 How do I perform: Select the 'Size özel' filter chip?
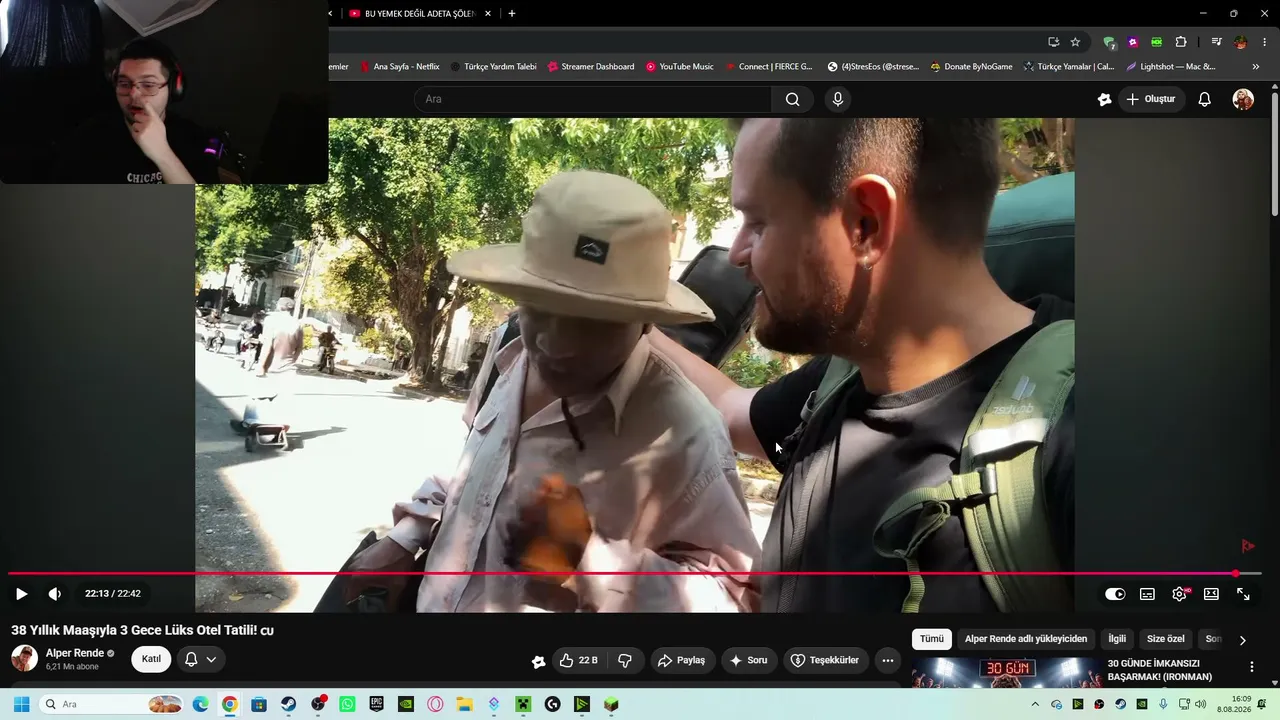(1165, 639)
